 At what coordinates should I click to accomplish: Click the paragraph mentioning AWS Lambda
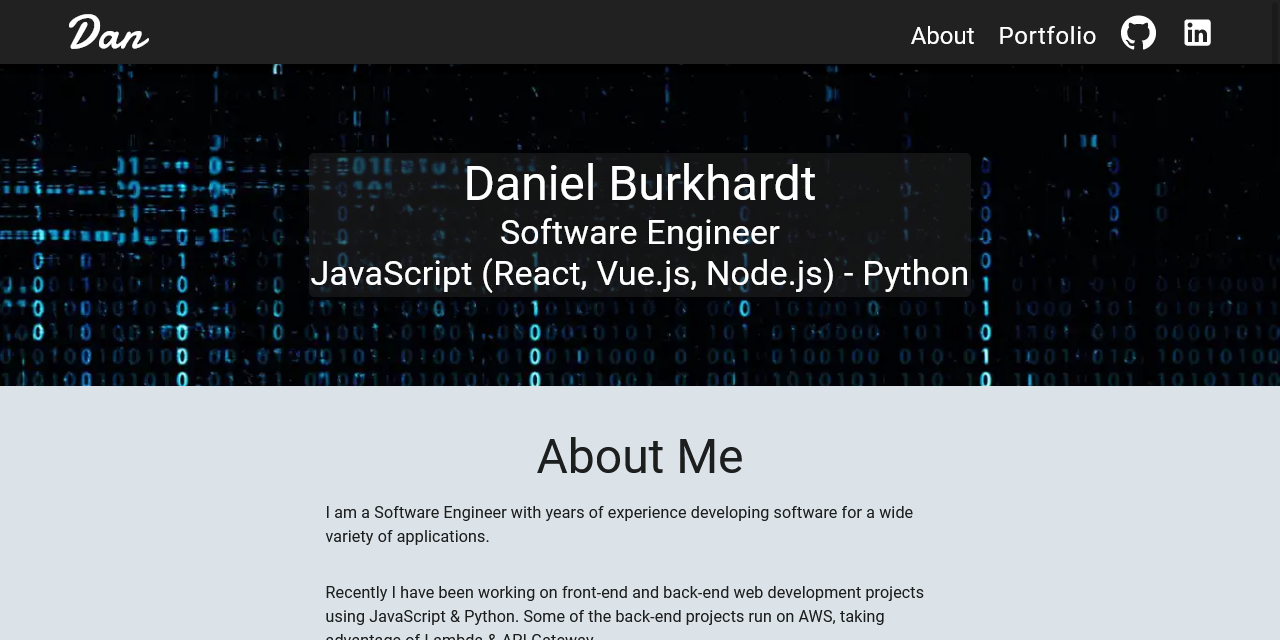(x=625, y=610)
